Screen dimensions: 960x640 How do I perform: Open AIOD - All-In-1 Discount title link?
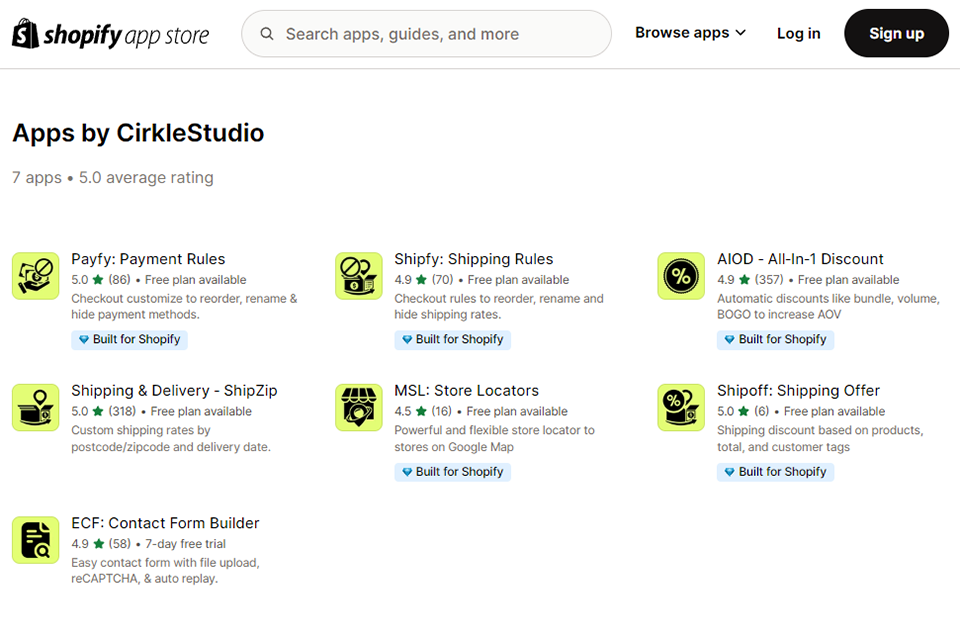point(800,259)
